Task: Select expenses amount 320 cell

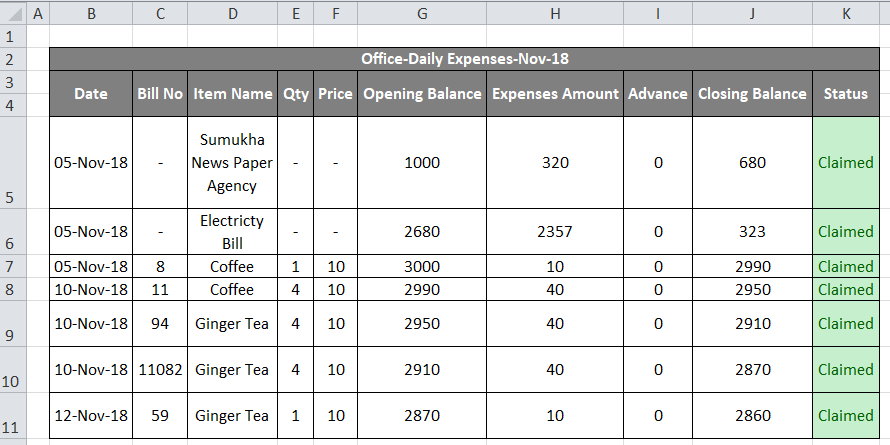Action: (555, 162)
